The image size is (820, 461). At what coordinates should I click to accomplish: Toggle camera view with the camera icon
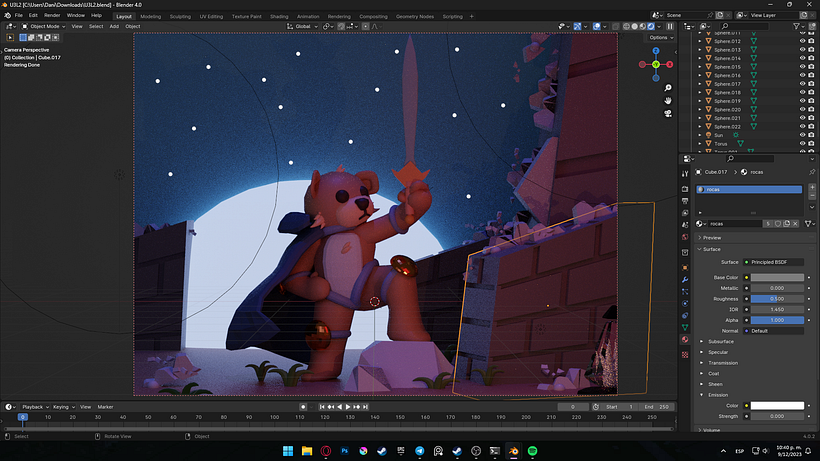point(668,114)
